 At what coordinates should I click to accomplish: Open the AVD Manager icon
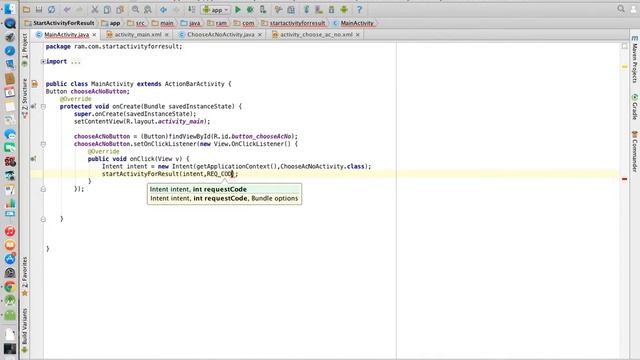319,9
